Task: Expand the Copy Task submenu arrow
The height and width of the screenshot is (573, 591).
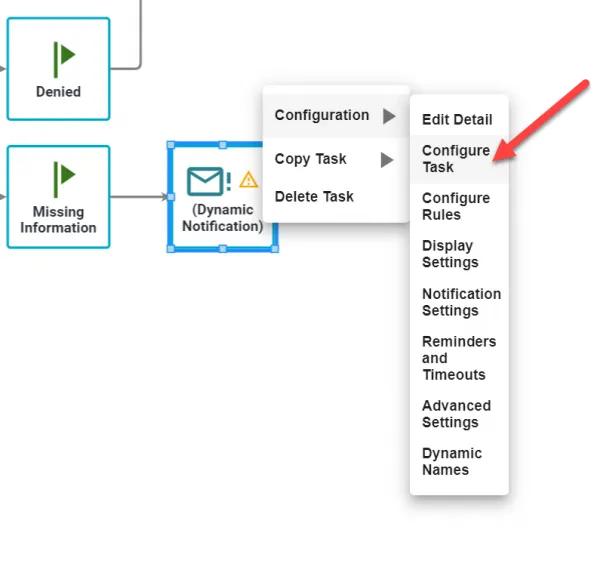Action: pos(387,160)
